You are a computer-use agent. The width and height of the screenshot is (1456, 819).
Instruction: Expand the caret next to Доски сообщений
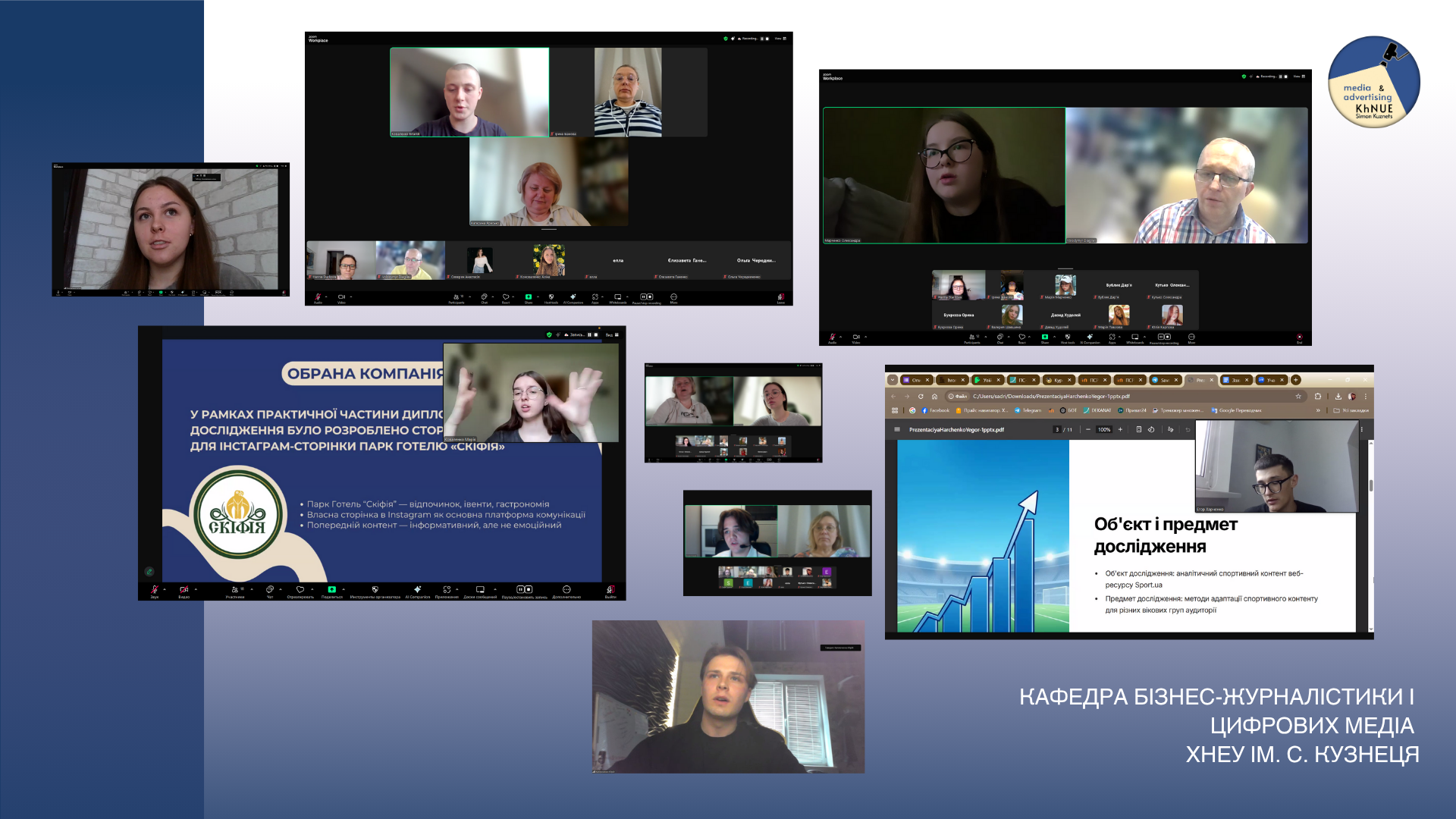[x=495, y=589]
